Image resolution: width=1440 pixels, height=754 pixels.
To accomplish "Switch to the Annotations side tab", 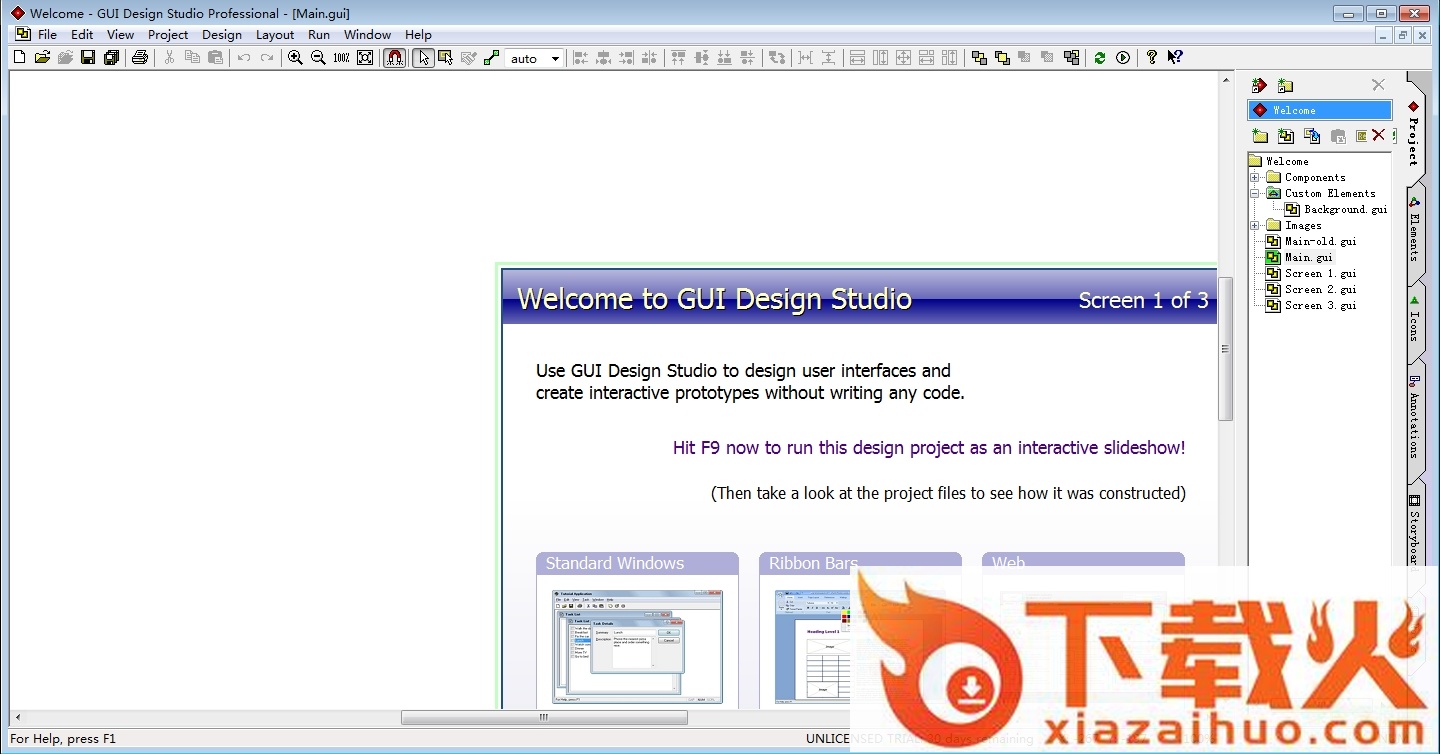I will (x=1414, y=416).
